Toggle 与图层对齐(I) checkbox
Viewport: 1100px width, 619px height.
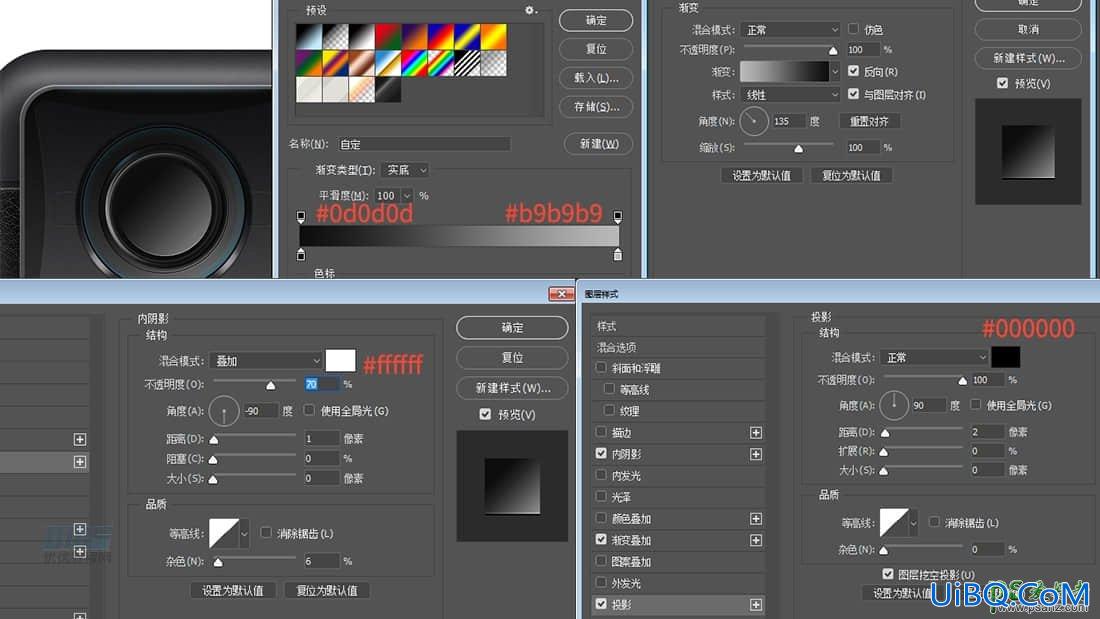pyautogui.click(x=853, y=93)
